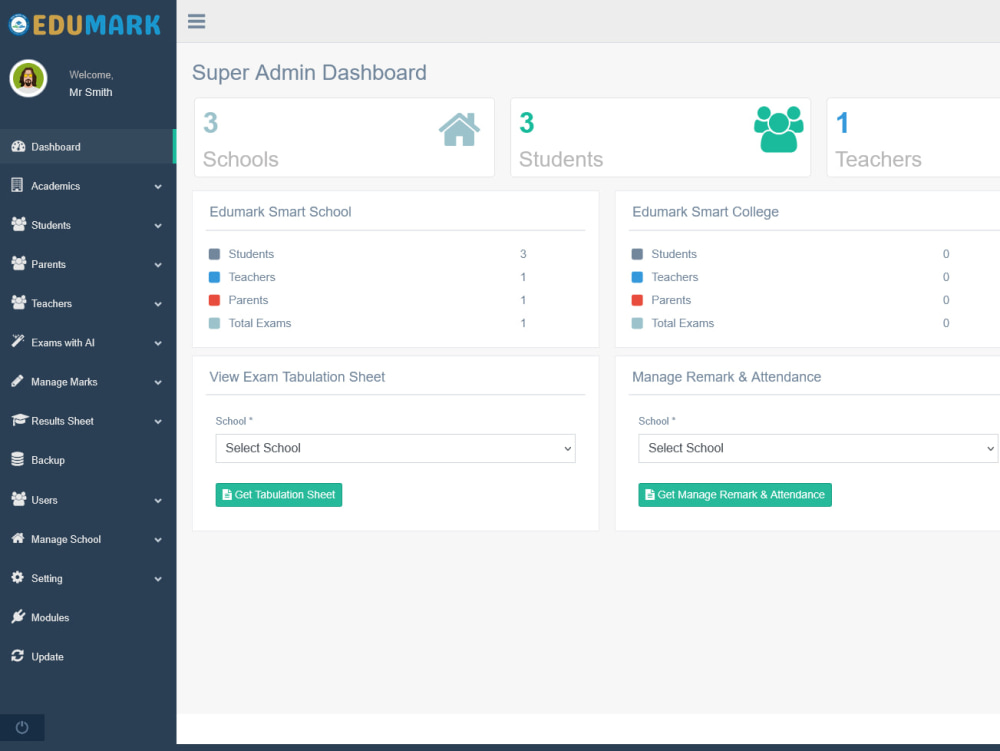Click the Academics building icon
Screen dimensions: 1000x751
[x=17, y=186]
